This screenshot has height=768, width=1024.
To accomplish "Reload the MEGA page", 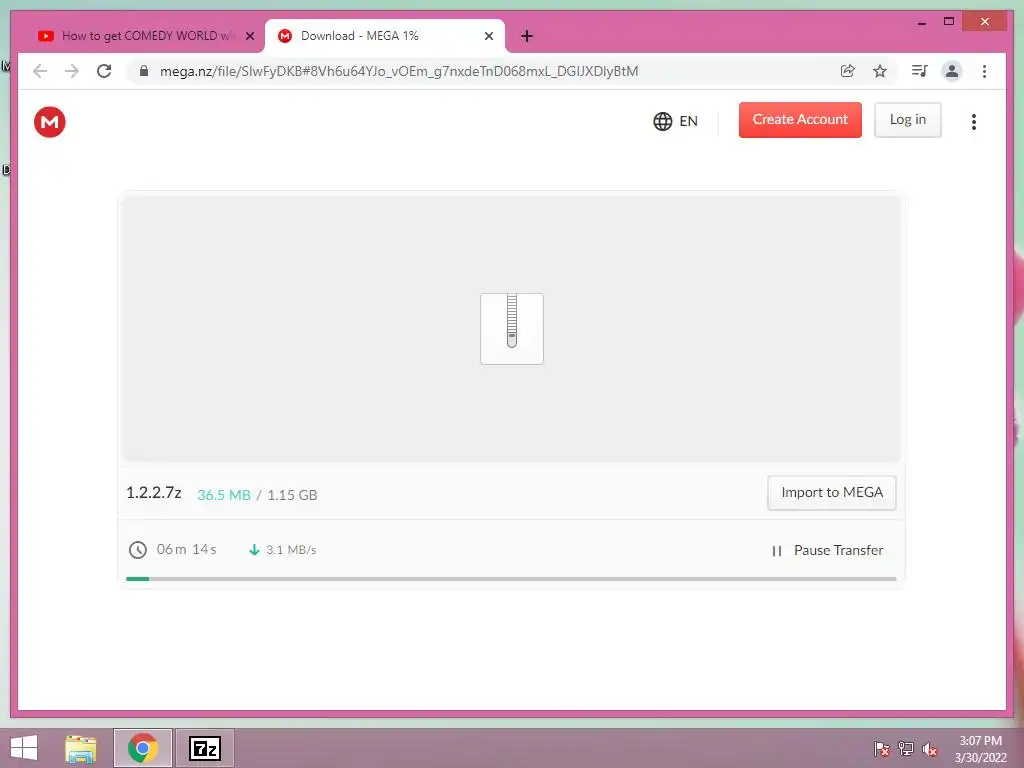I will click(104, 71).
